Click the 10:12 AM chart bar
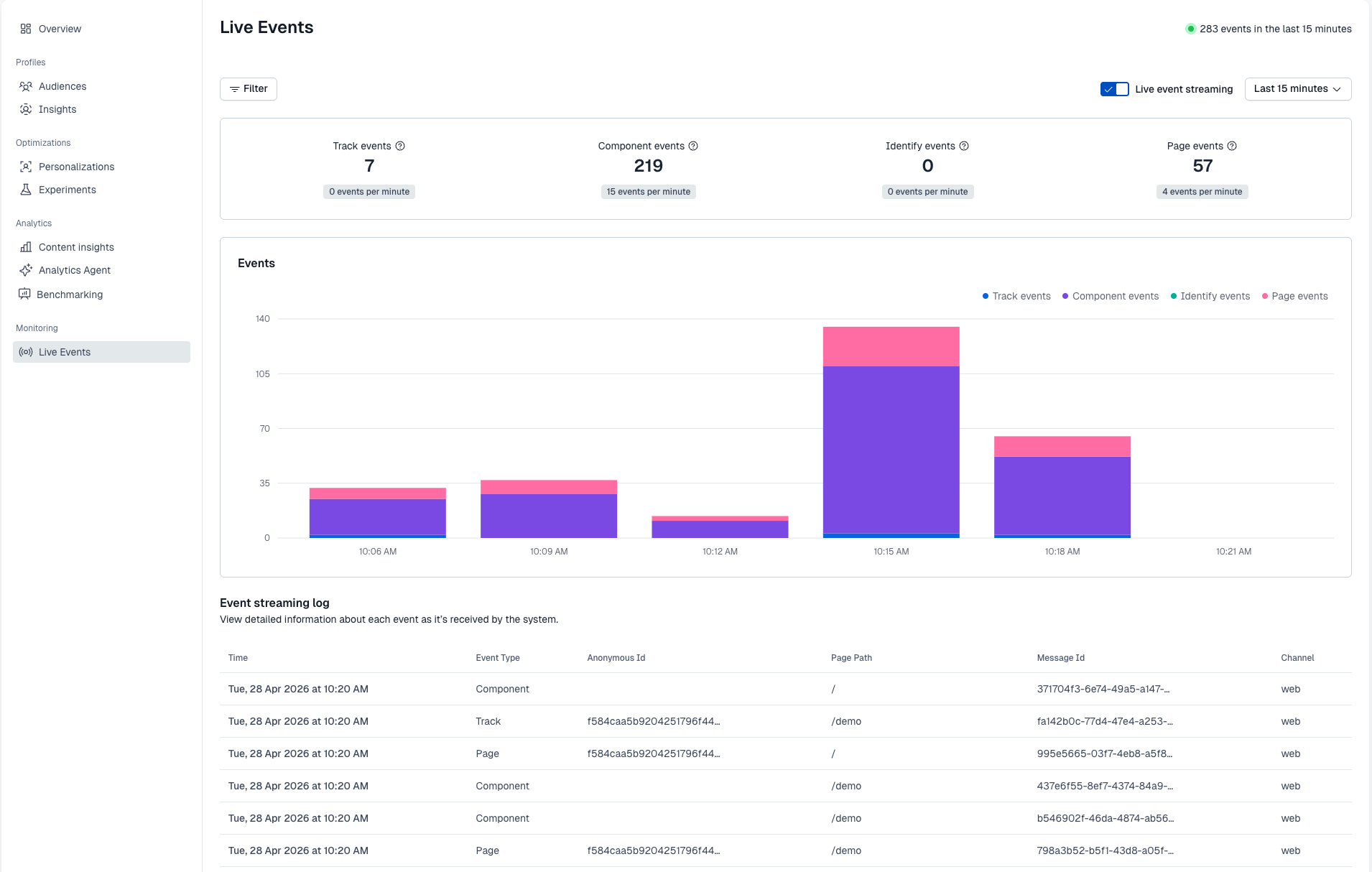1372x872 pixels. point(720,527)
